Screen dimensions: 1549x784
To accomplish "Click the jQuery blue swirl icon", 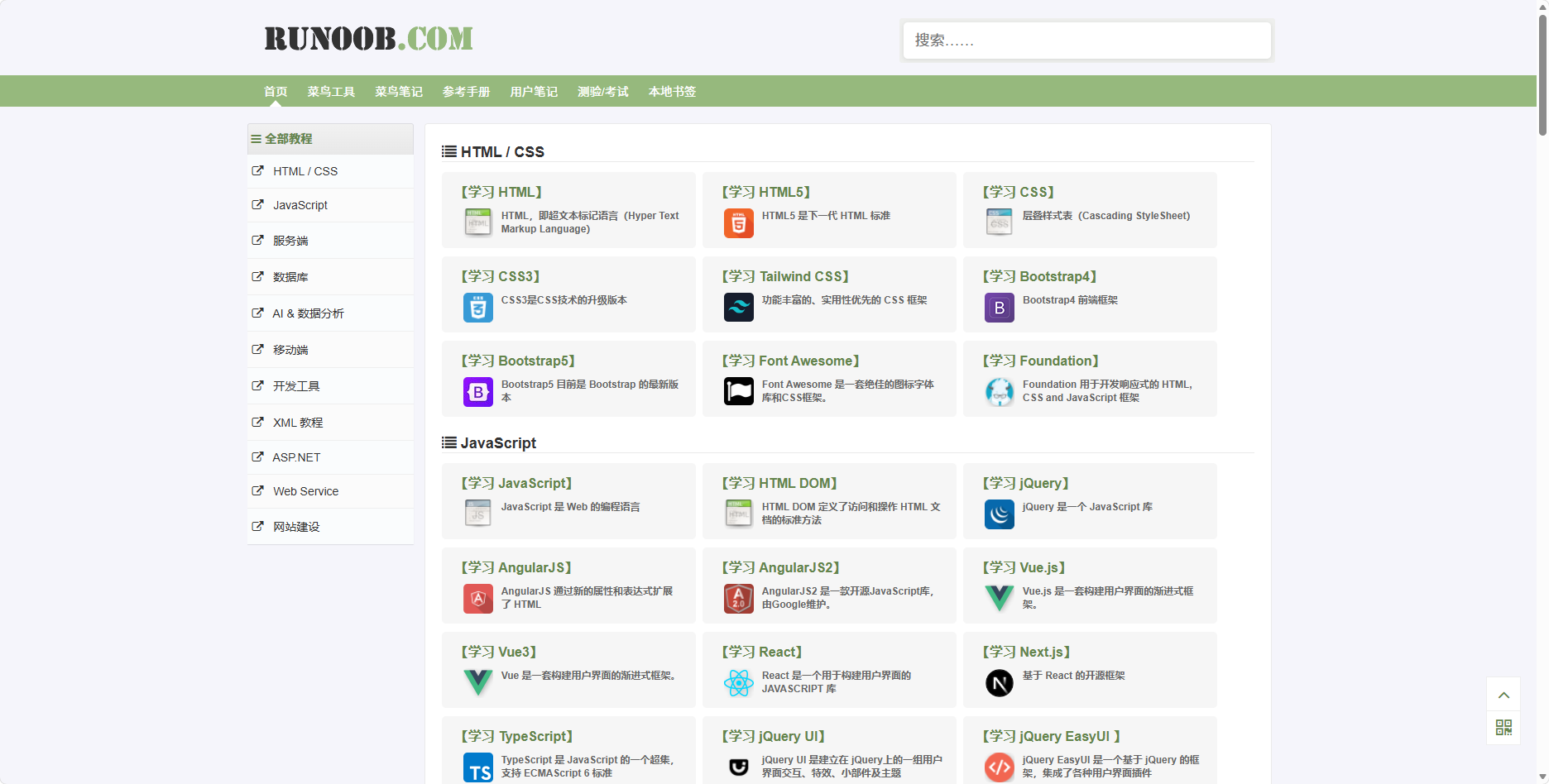I will tap(999, 514).
